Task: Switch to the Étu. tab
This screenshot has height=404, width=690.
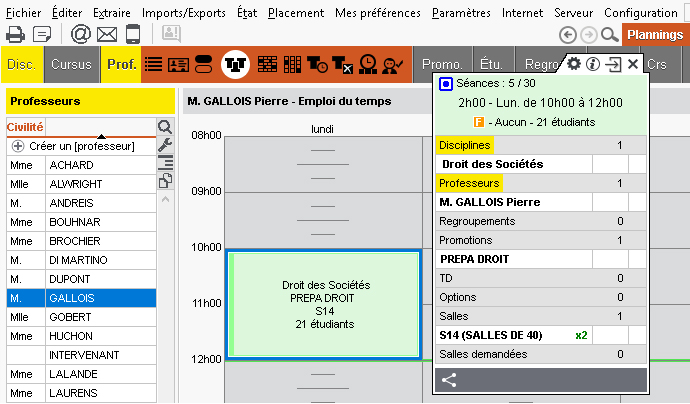Action: [492, 64]
